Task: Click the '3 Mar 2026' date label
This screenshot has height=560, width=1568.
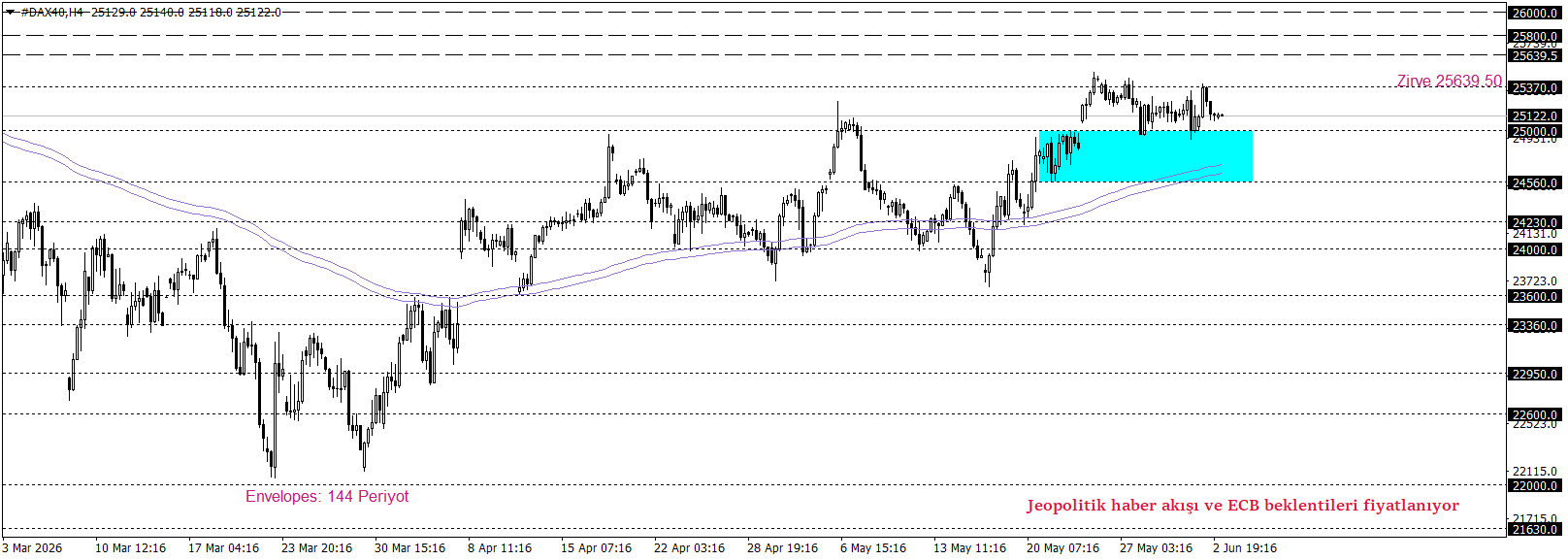Action: pyautogui.click(x=32, y=548)
